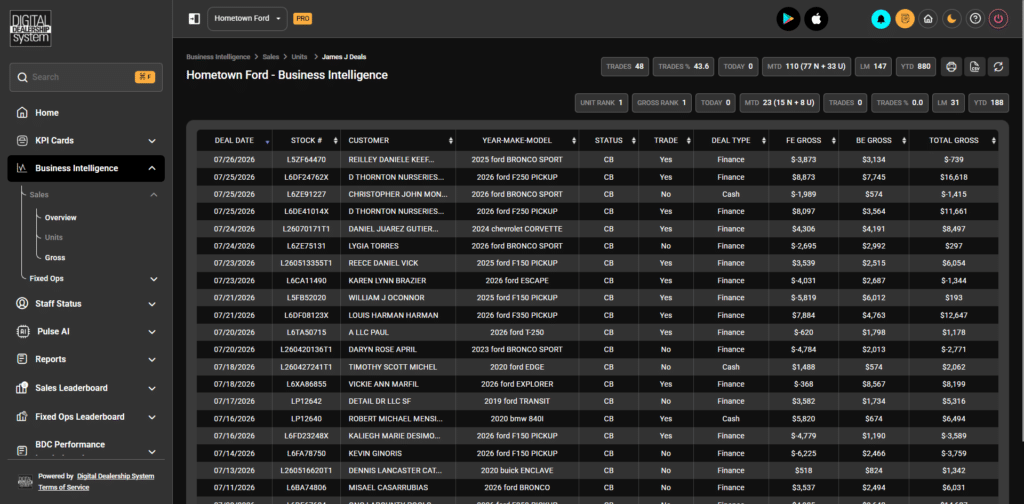Viewport: 1024px width, 504px height.
Task: Open the Units submenu item
Action: coord(54,238)
